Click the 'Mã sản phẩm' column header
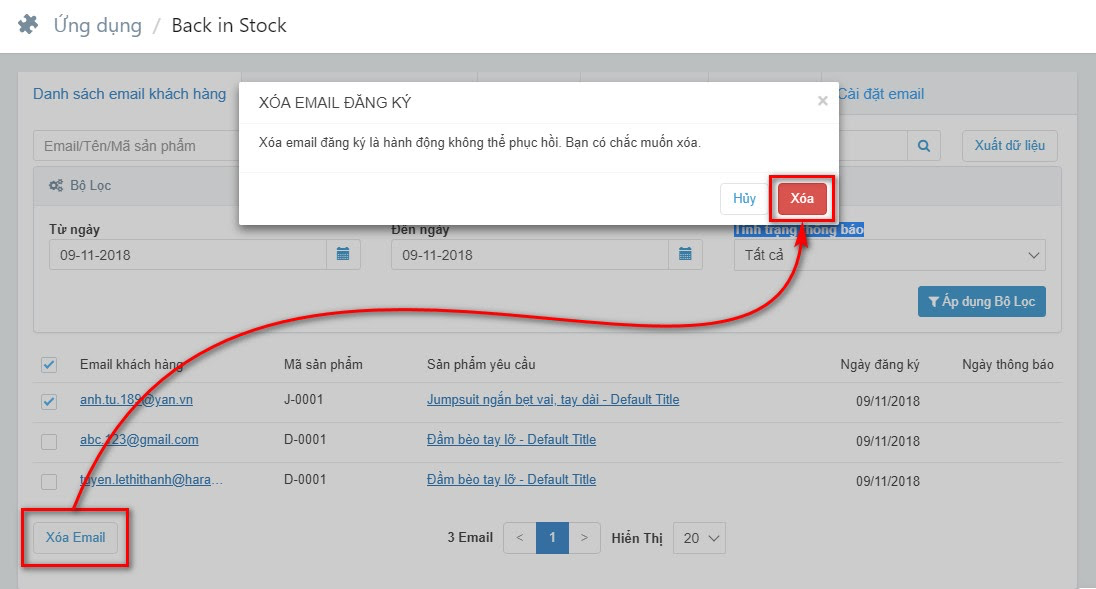 click(x=323, y=364)
